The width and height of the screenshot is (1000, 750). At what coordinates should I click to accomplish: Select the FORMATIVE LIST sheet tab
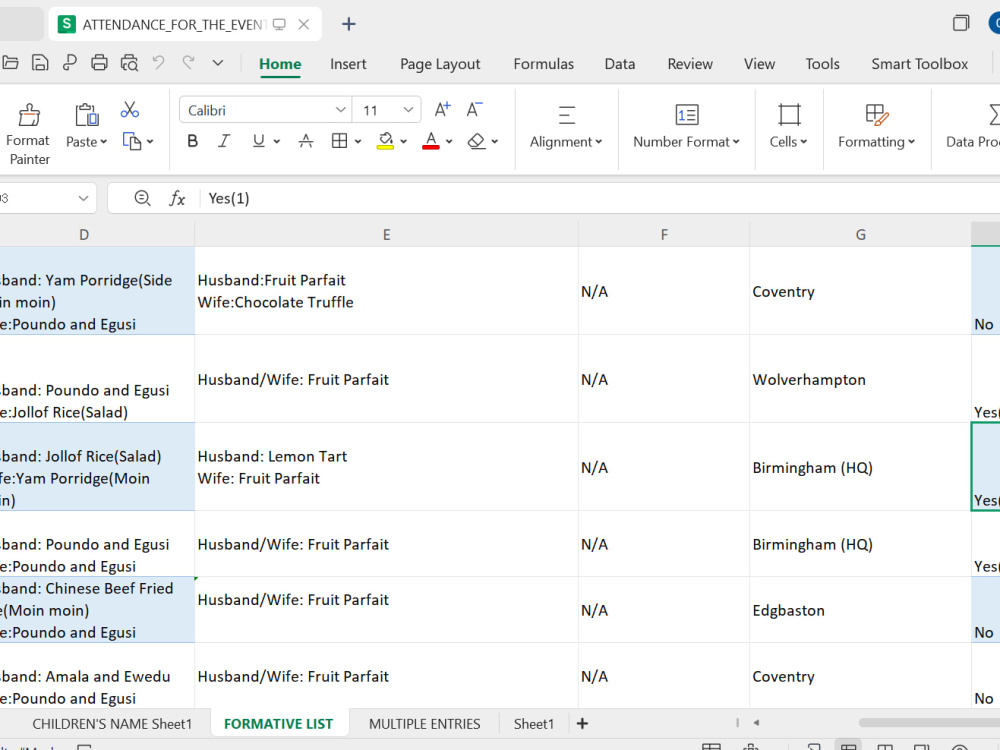pos(278,724)
